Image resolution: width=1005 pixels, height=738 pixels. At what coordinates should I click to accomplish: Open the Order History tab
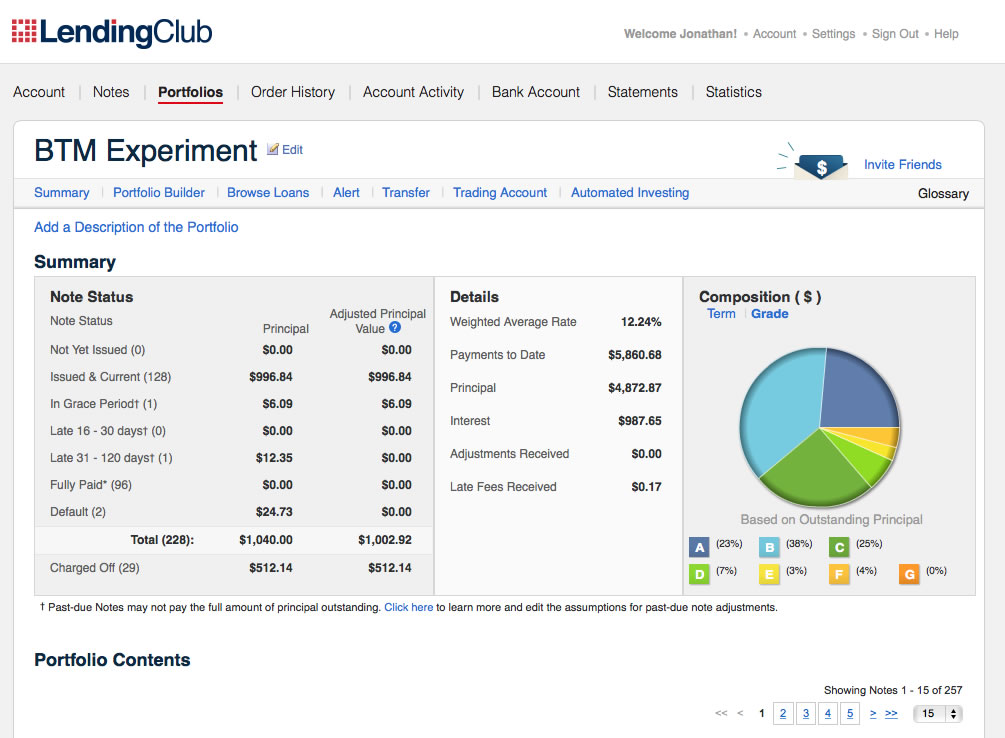click(293, 92)
